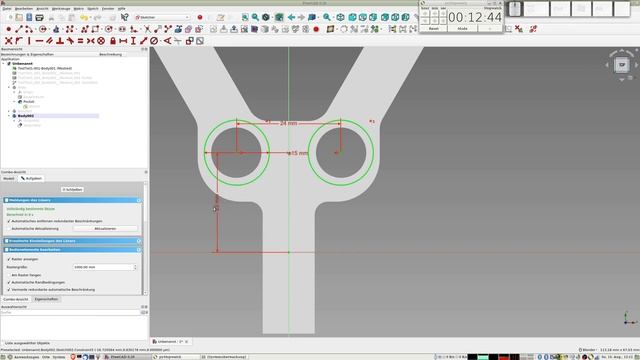This screenshot has height=360, width=640.
Task: Open the Sketcher workbench dropdown
Action: (x=162, y=18)
